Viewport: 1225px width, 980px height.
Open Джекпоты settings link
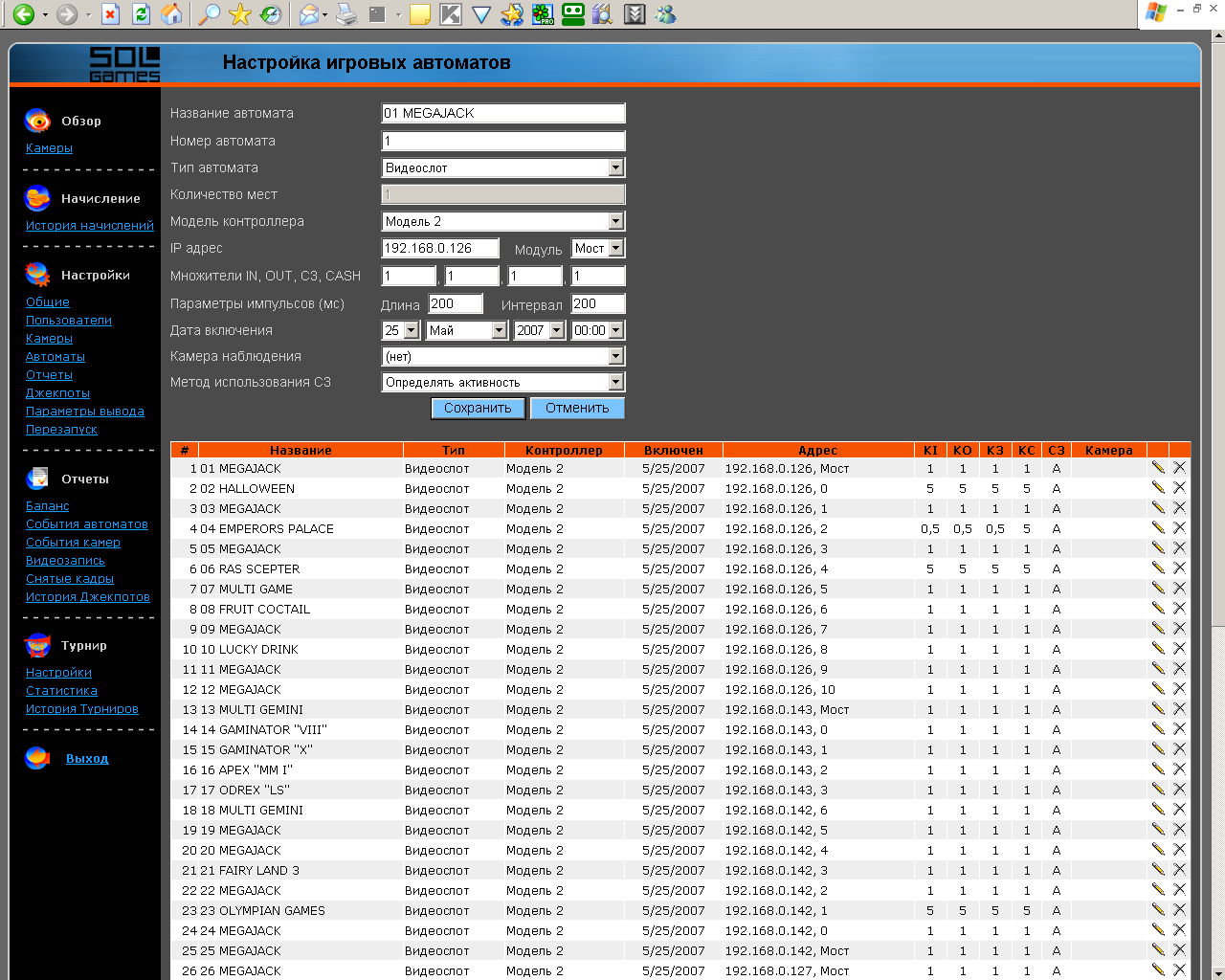[x=57, y=393]
